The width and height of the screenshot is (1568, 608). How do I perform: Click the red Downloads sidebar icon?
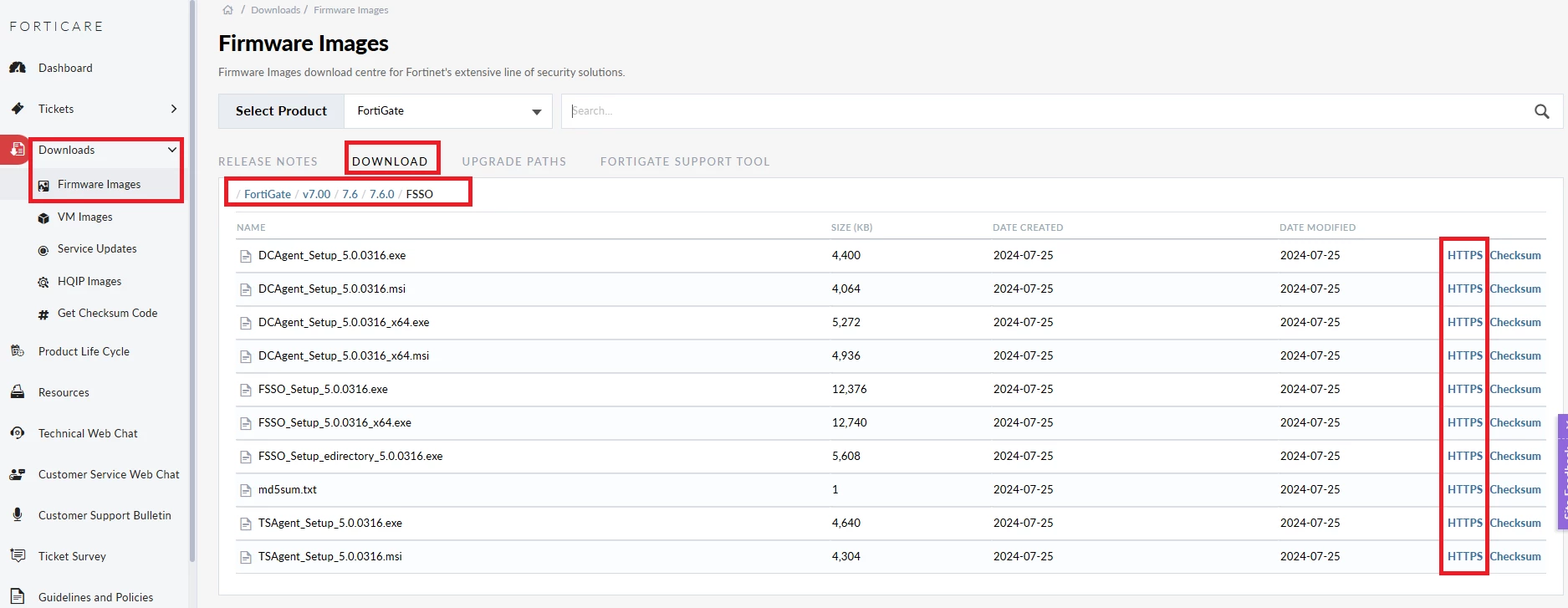coord(18,150)
